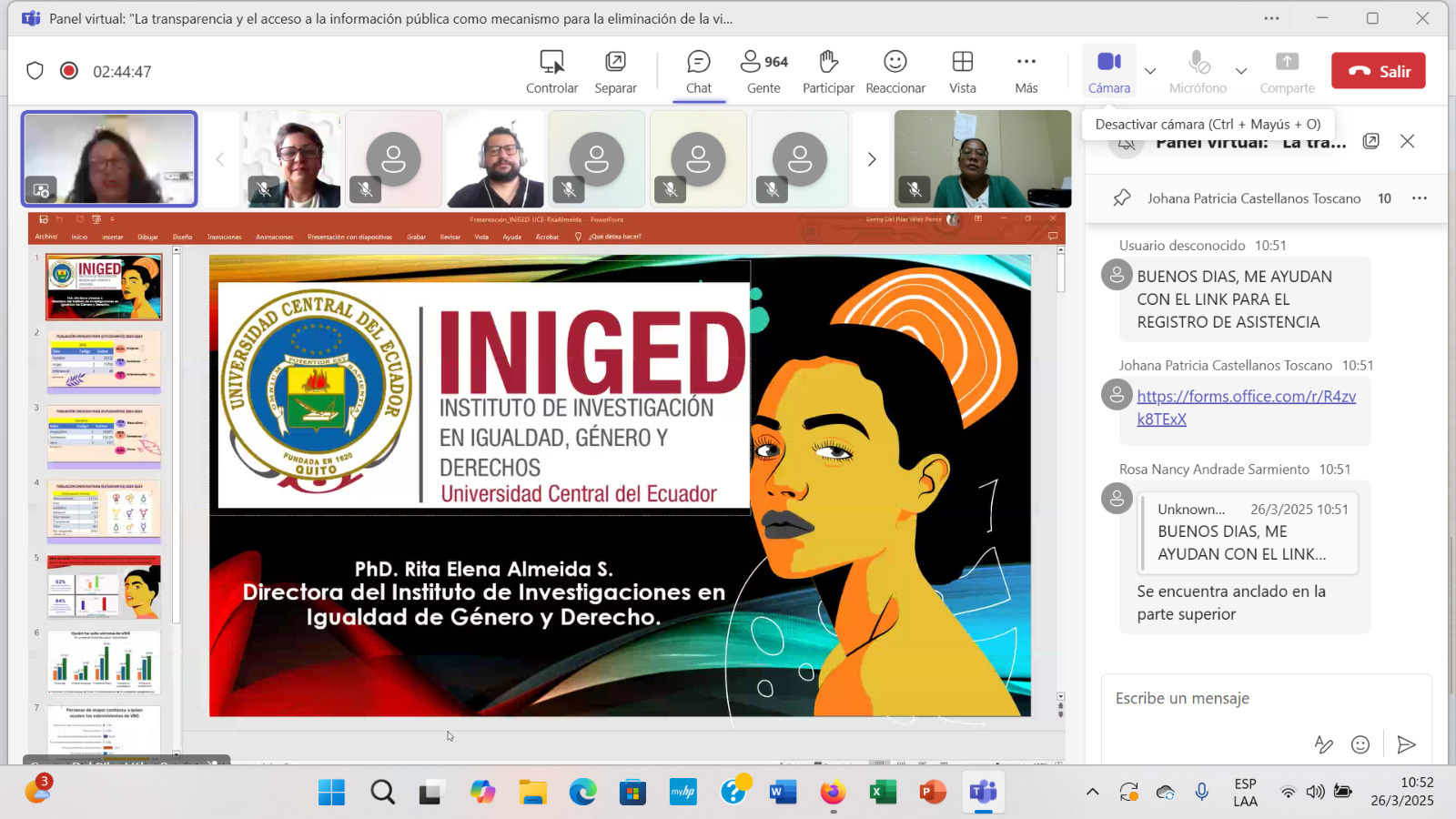Unmute with the Micrófono toggle
The width and height of the screenshot is (1456, 819).
(x=1198, y=71)
